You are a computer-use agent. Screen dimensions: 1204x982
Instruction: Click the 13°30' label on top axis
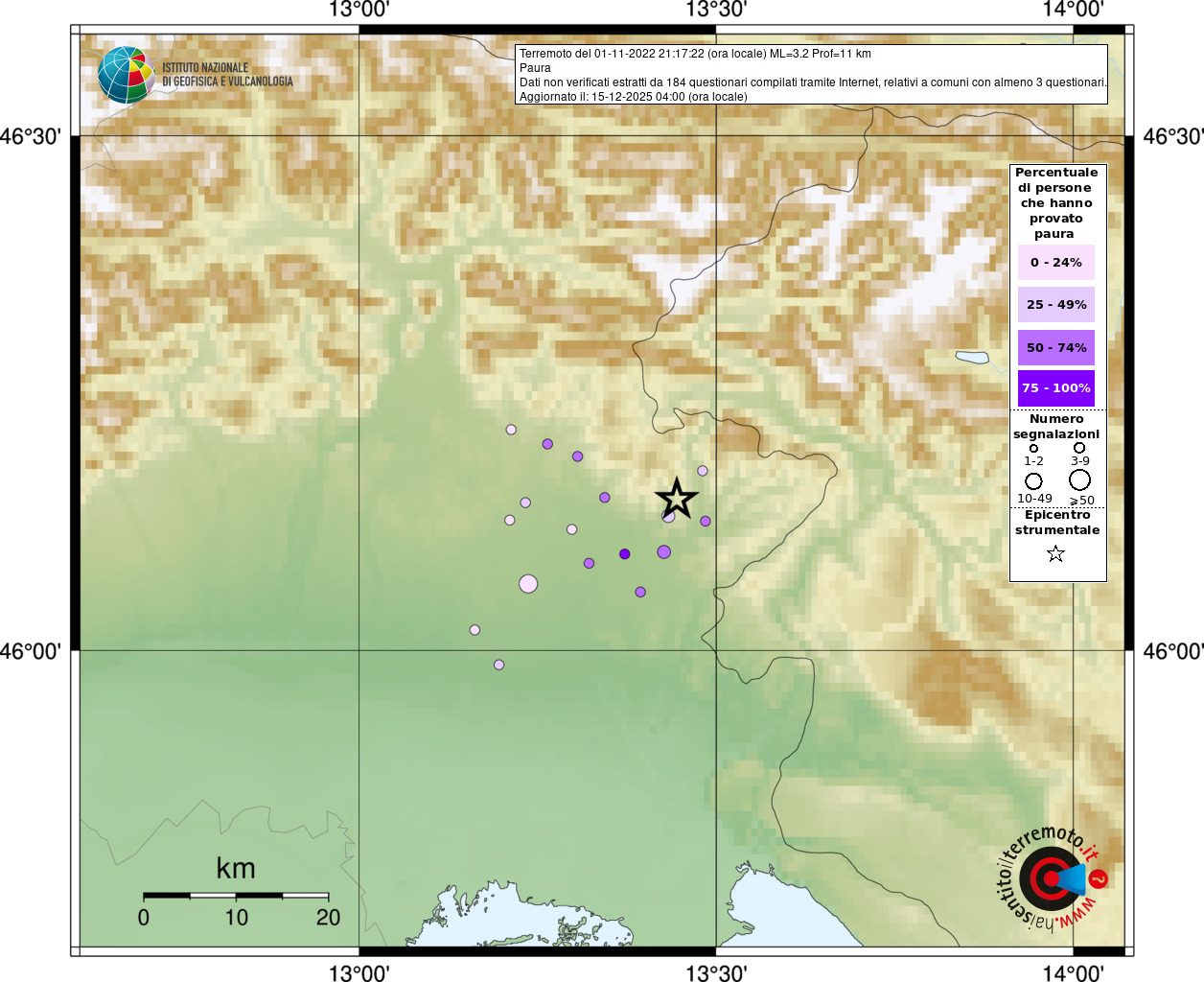tap(716, 10)
